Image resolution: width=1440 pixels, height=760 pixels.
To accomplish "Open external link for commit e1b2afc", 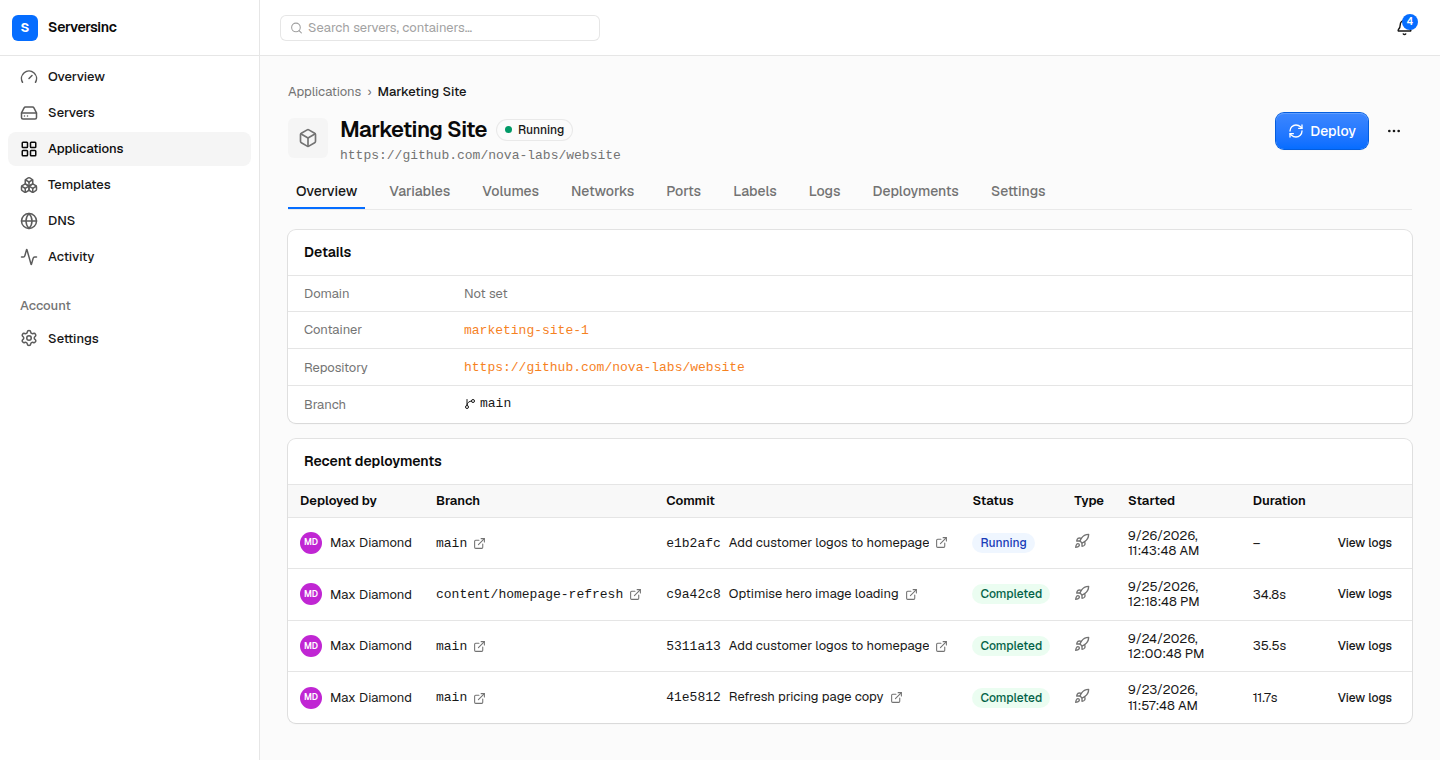I will (x=941, y=543).
